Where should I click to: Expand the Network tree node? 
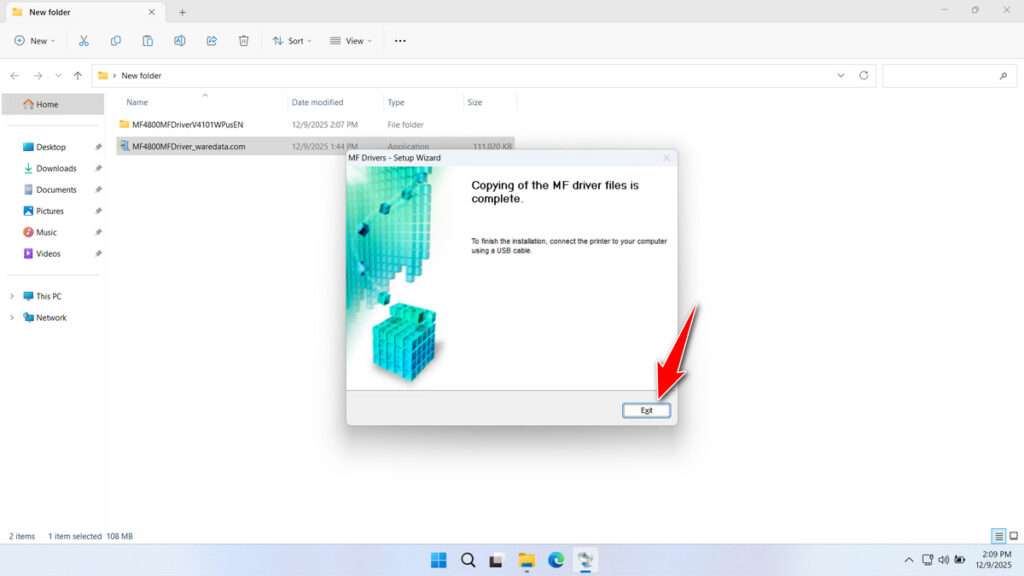point(12,318)
